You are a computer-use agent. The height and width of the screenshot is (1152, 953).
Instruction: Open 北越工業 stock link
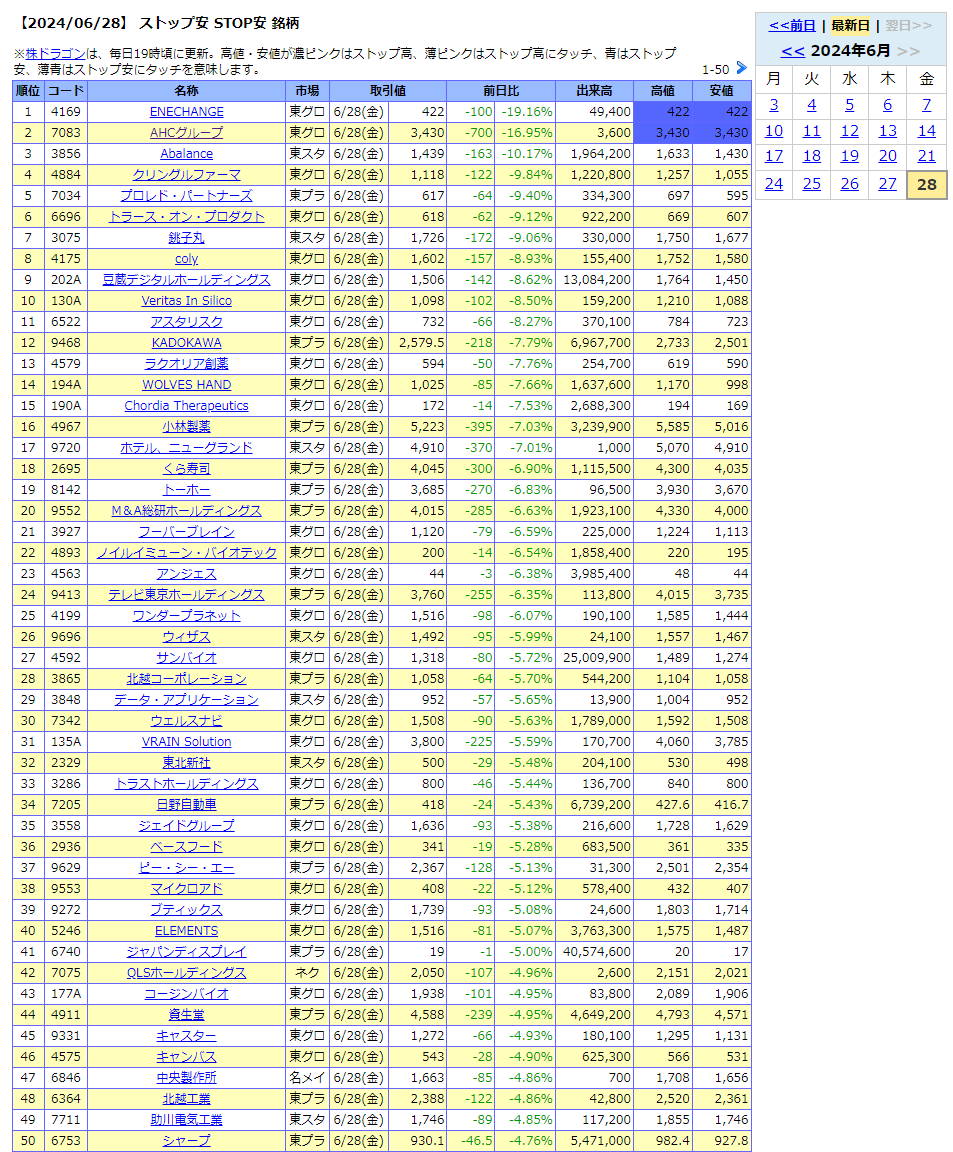pos(187,1099)
